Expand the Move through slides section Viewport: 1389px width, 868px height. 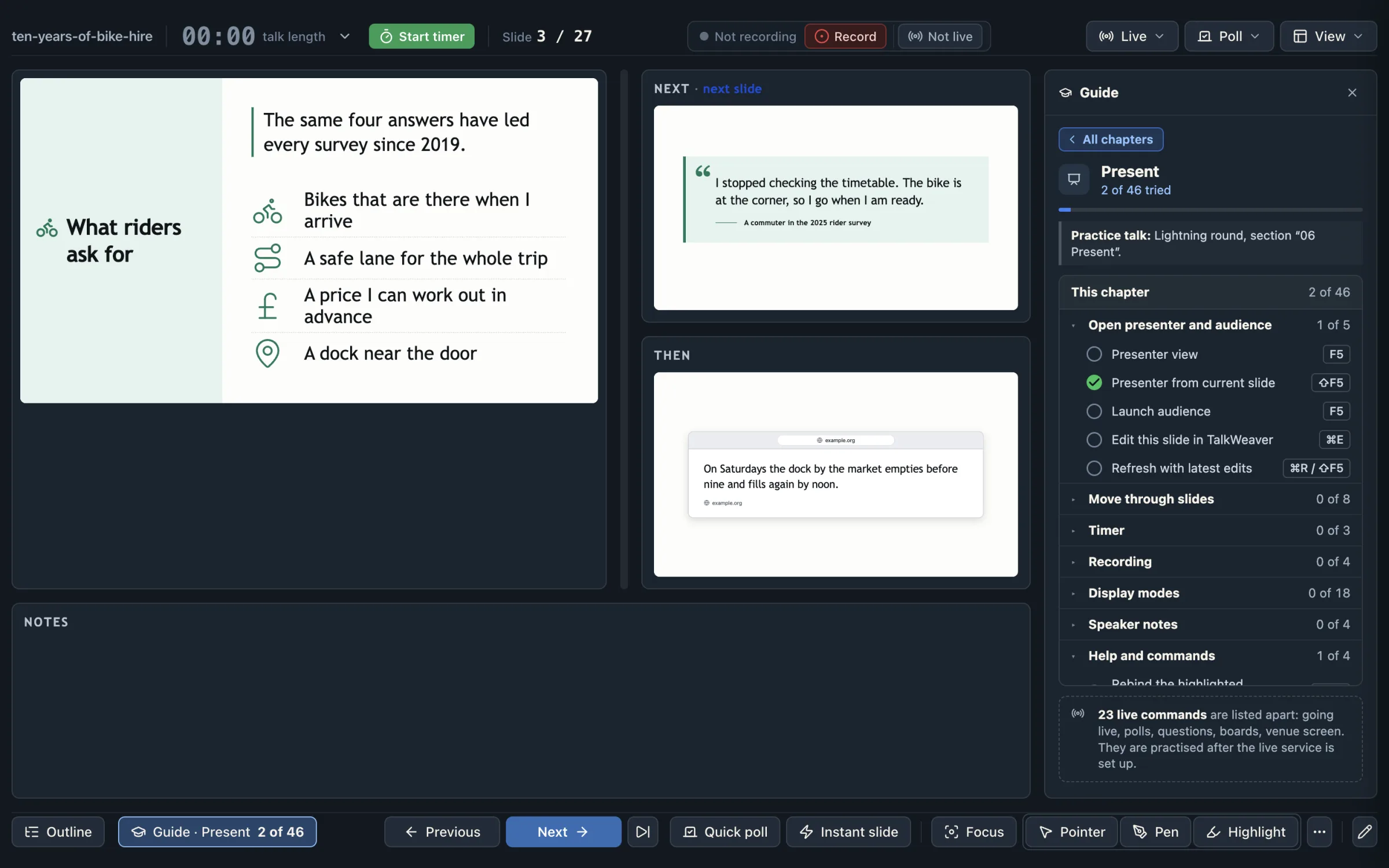coord(1210,499)
